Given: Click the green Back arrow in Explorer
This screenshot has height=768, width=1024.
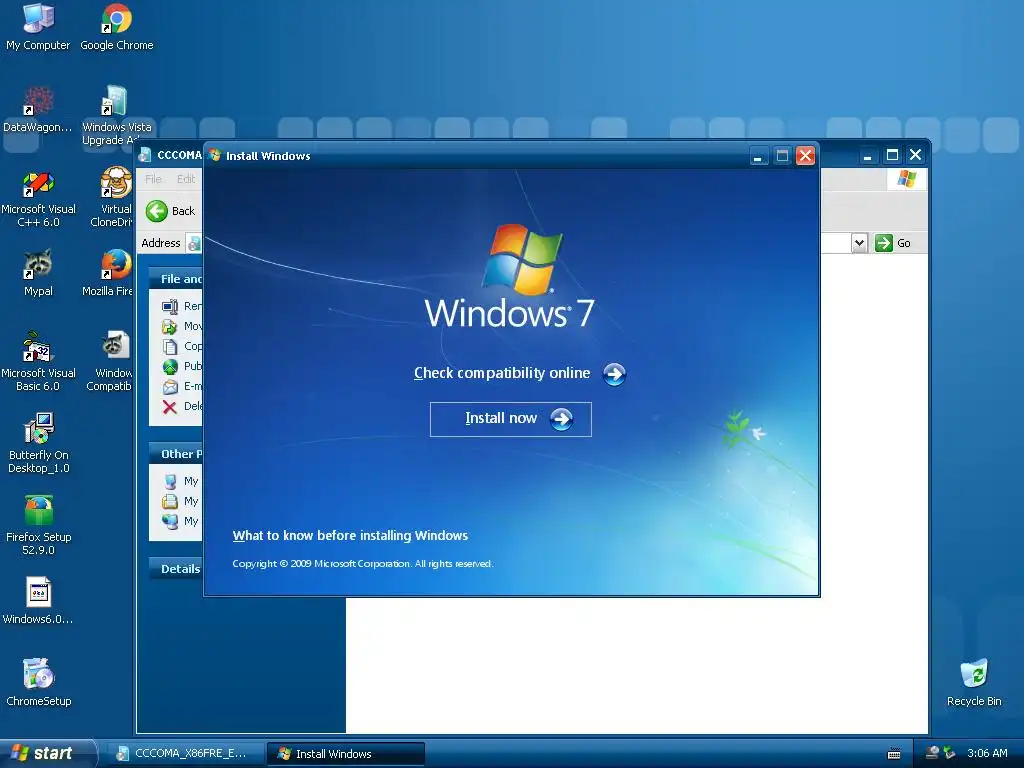Looking at the screenshot, I should click(157, 211).
